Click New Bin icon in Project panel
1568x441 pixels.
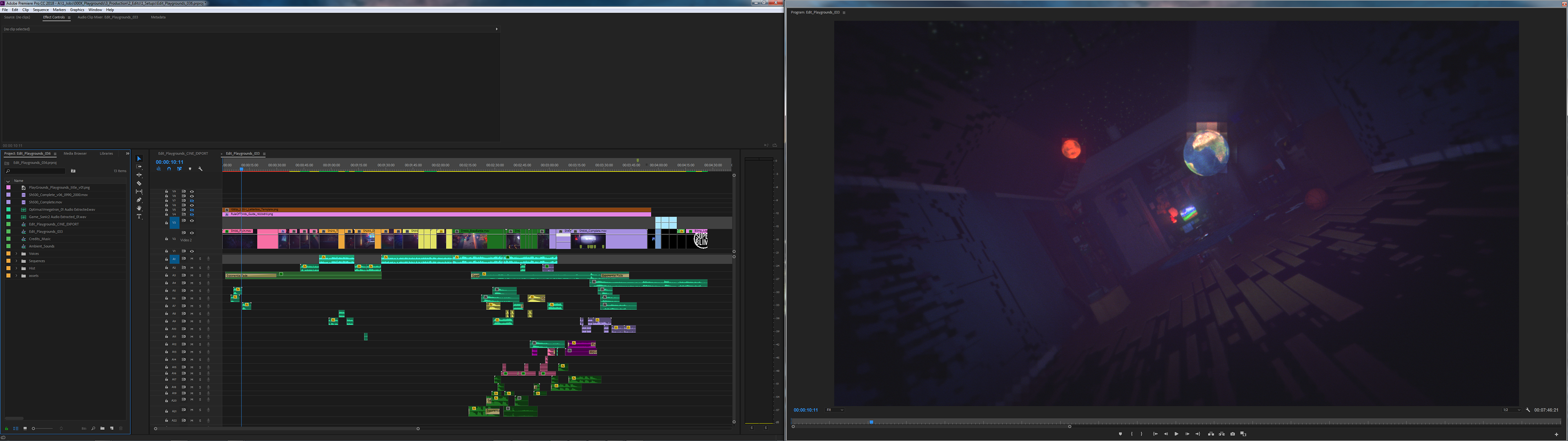pos(103,428)
